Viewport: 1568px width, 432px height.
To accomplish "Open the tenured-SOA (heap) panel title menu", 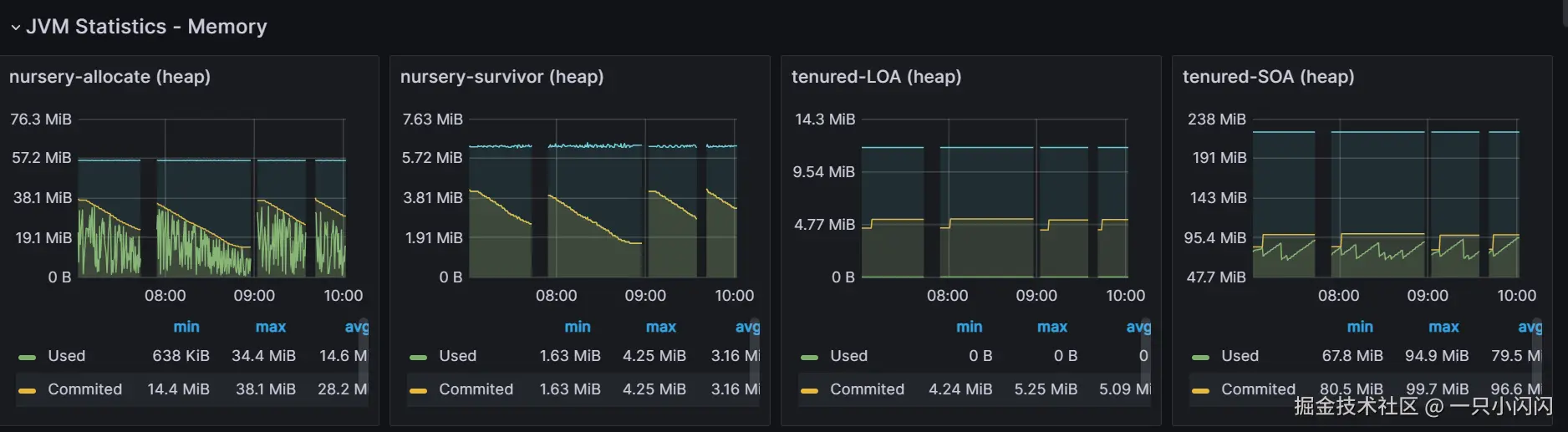I will (1268, 77).
